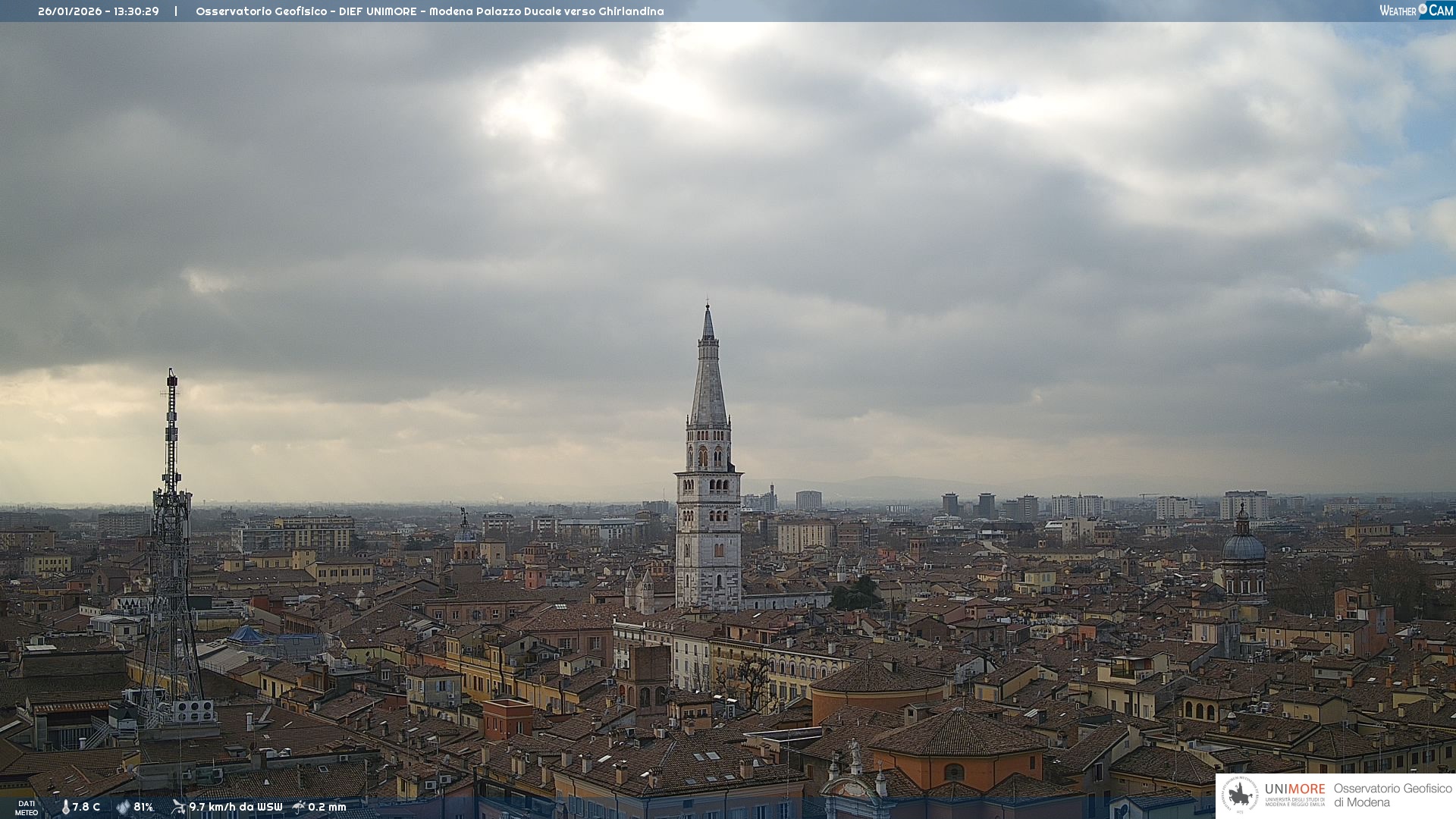Viewport: 1456px width, 819px height.
Task: Click the 9.7 km/h da WSW wind reading
Action: [235, 807]
